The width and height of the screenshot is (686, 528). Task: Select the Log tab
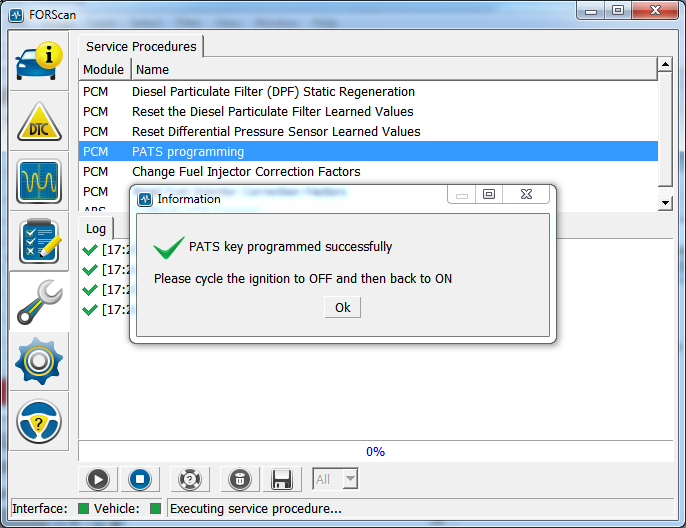pyautogui.click(x=96, y=228)
